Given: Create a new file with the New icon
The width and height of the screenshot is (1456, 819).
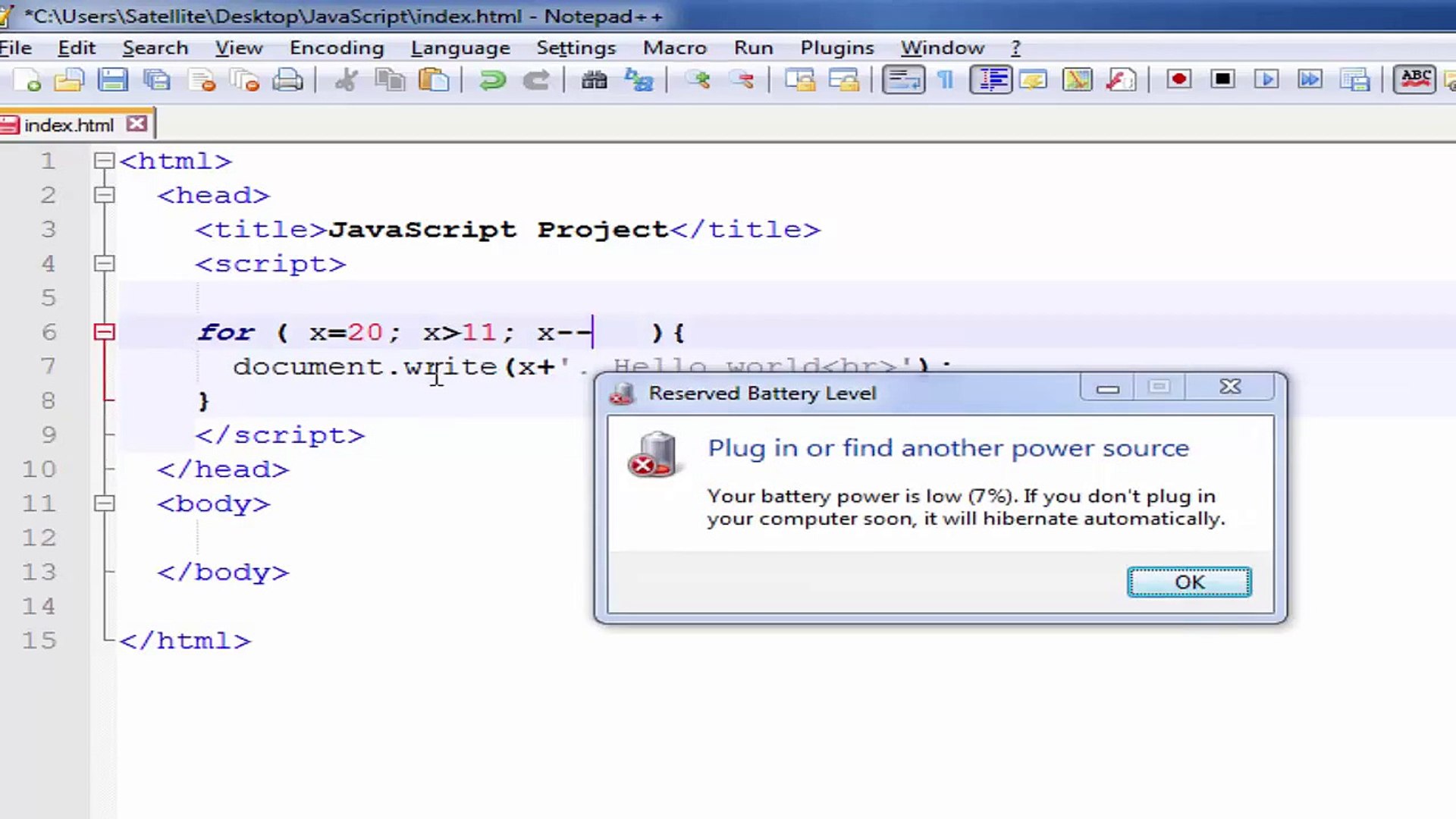Looking at the screenshot, I should click(27, 80).
